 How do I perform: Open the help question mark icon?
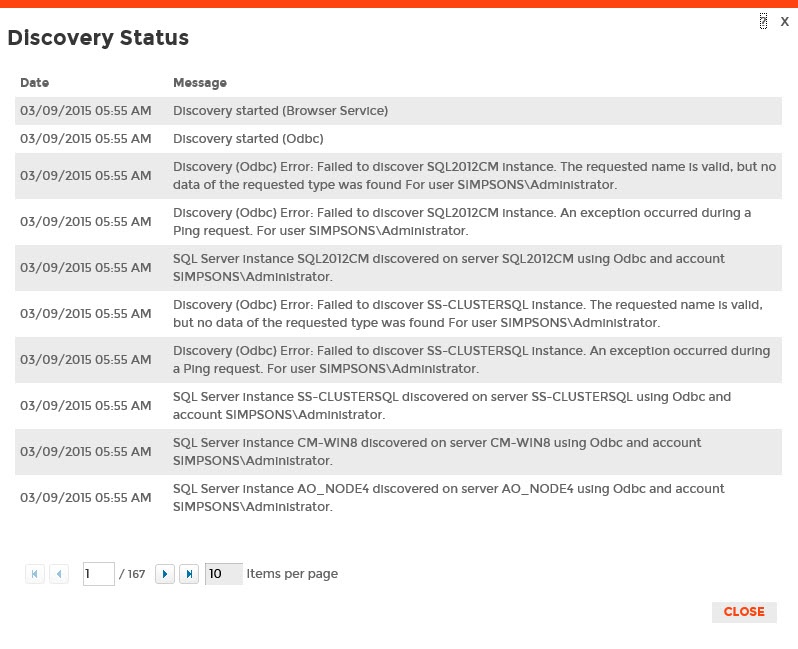pyautogui.click(x=763, y=21)
